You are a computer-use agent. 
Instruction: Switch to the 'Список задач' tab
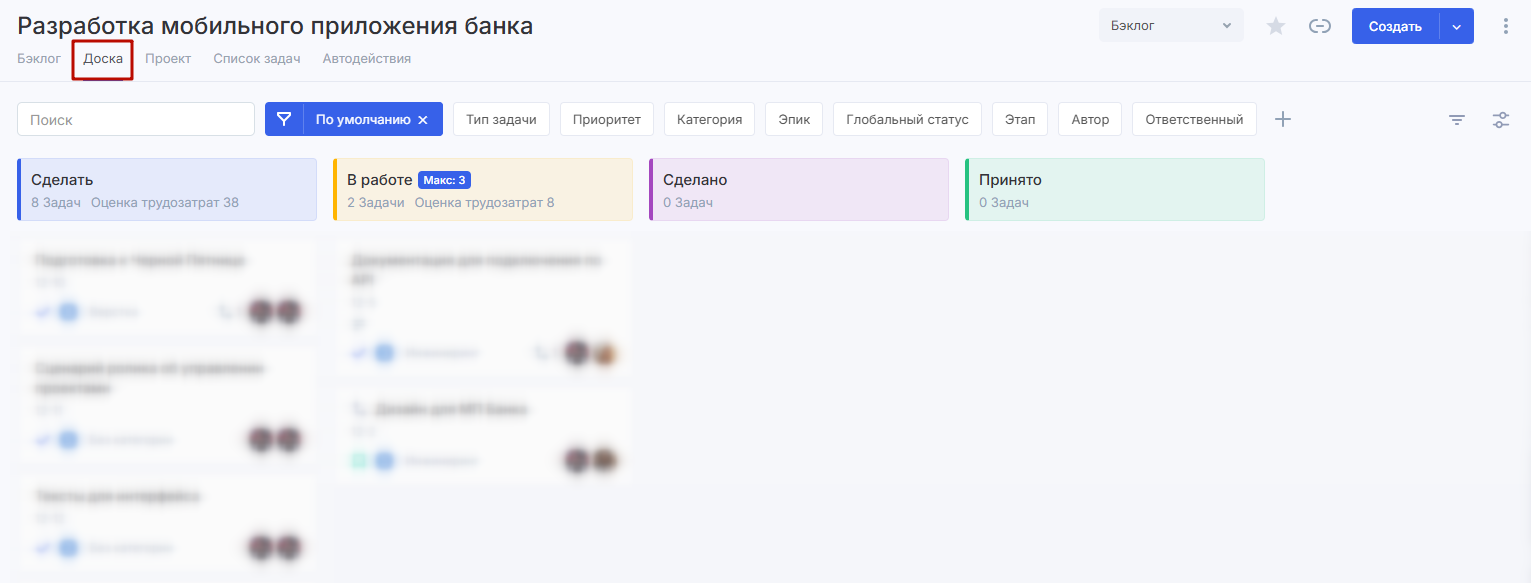(257, 59)
